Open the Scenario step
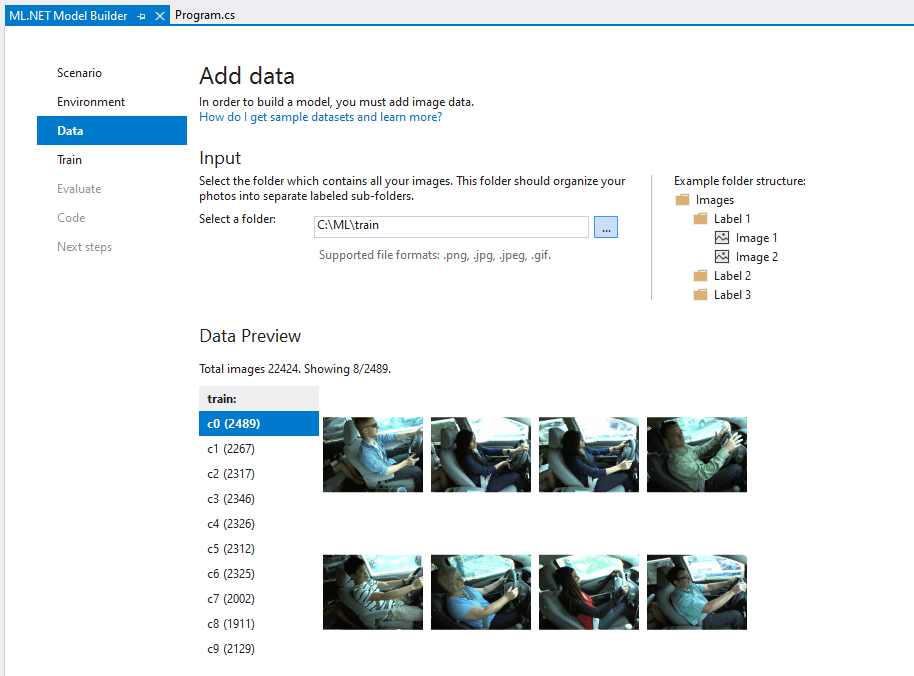Screen dimensions: 914x676 (x=79, y=73)
